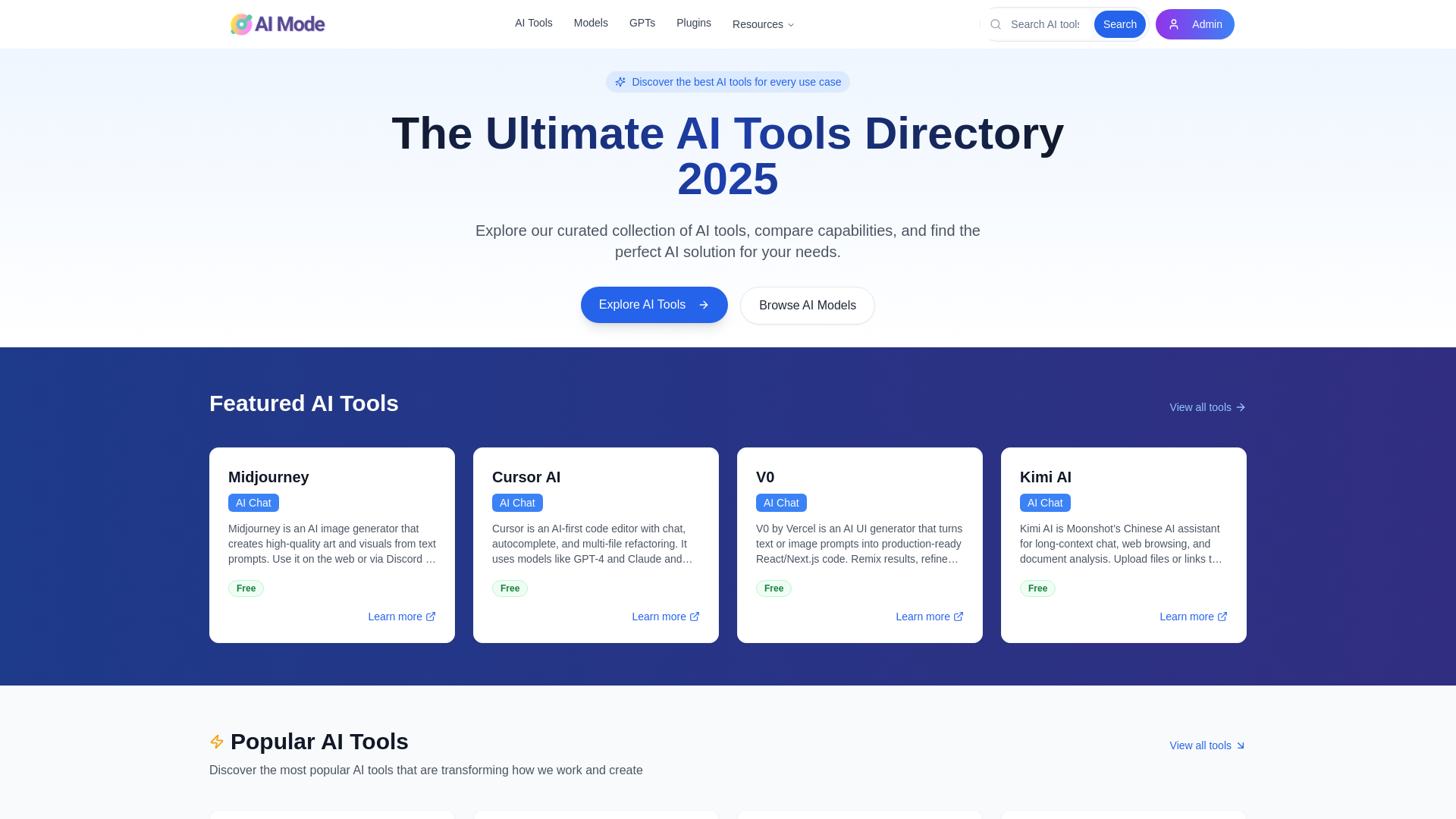This screenshot has height=819, width=1456.
Task: Focus the Search AI tools input field
Action: point(1045,24)
